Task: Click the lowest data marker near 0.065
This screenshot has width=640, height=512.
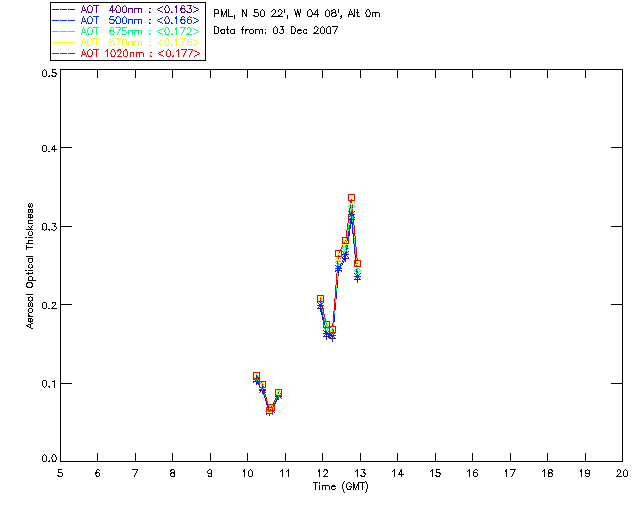Action: [x=270, y=410]
